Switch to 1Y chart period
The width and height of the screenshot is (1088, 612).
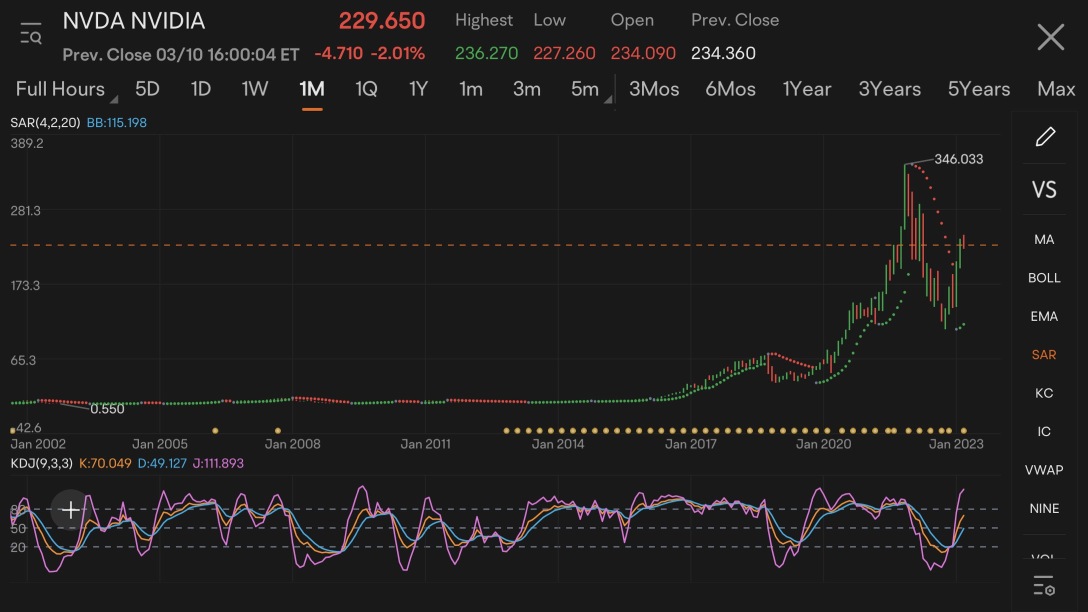click(418, 89)
